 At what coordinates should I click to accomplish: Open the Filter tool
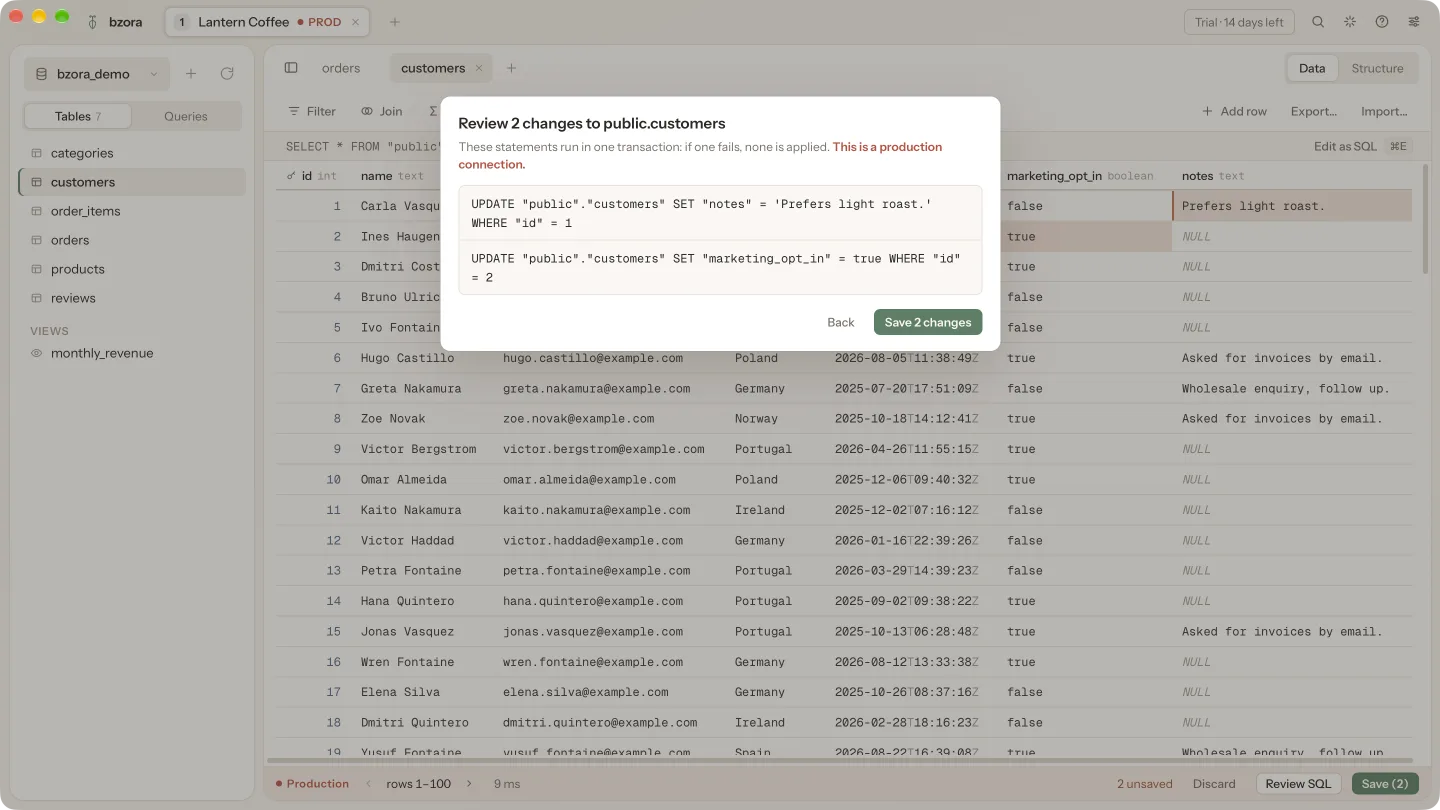312,111
